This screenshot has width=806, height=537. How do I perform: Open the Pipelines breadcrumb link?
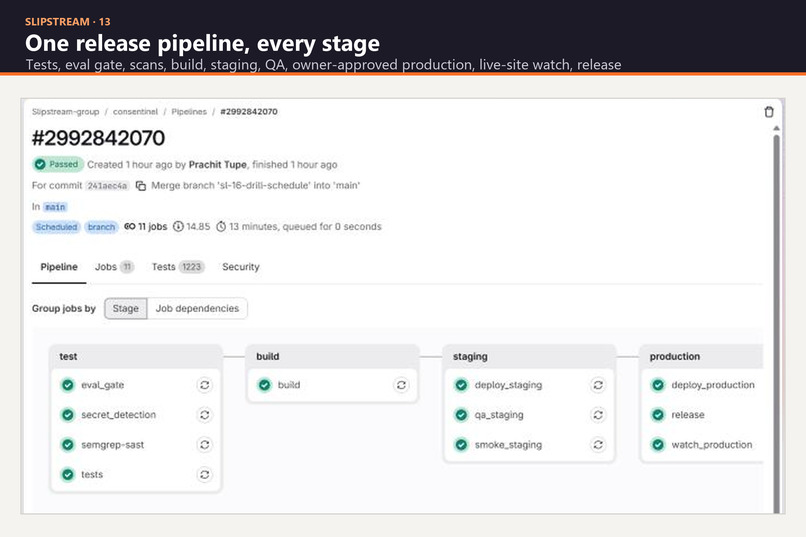(189, 112)
